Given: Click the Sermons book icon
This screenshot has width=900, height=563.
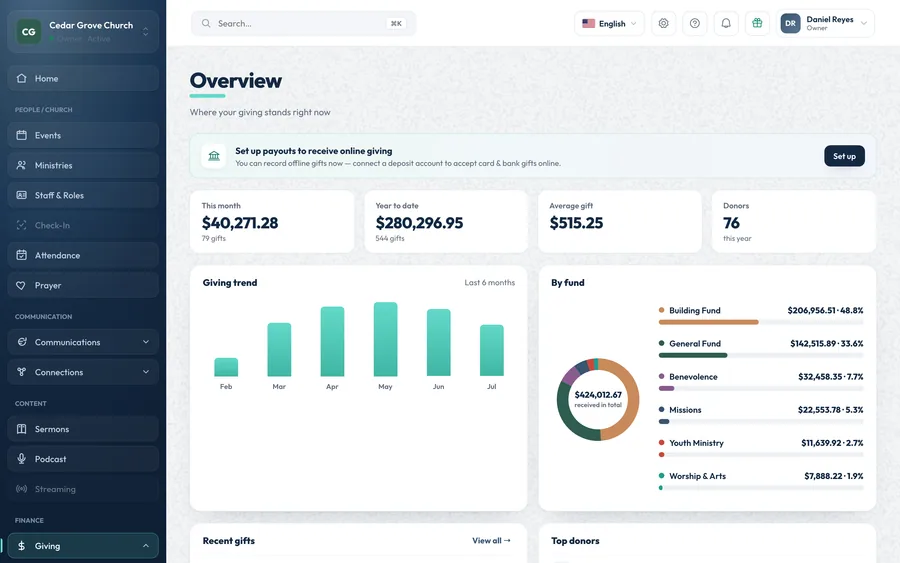Looking at the screenshot, I should pos(21,429).
